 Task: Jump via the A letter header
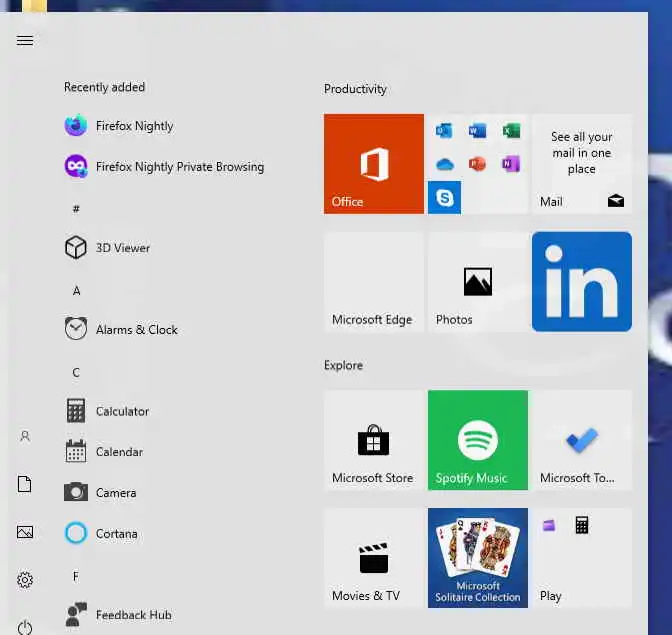[x=76, y=291]
